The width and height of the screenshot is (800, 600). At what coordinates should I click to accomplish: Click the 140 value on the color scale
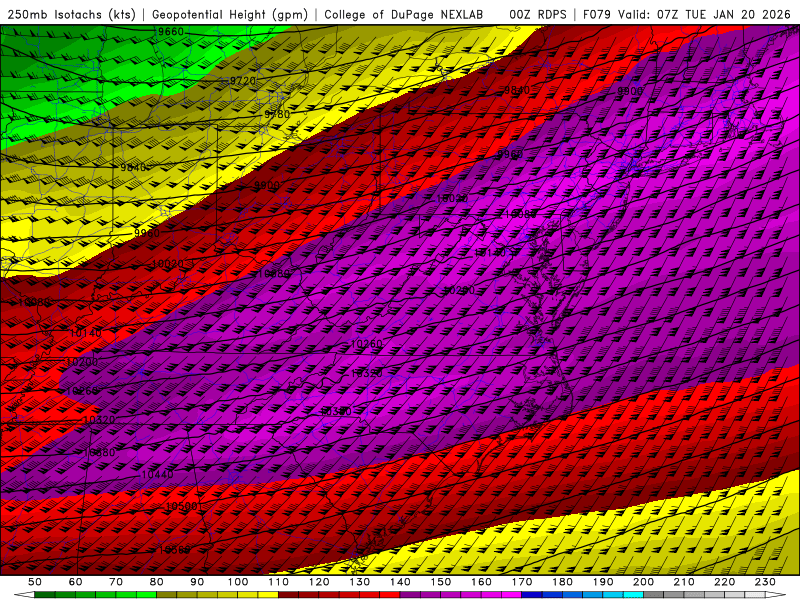point(400,582)
